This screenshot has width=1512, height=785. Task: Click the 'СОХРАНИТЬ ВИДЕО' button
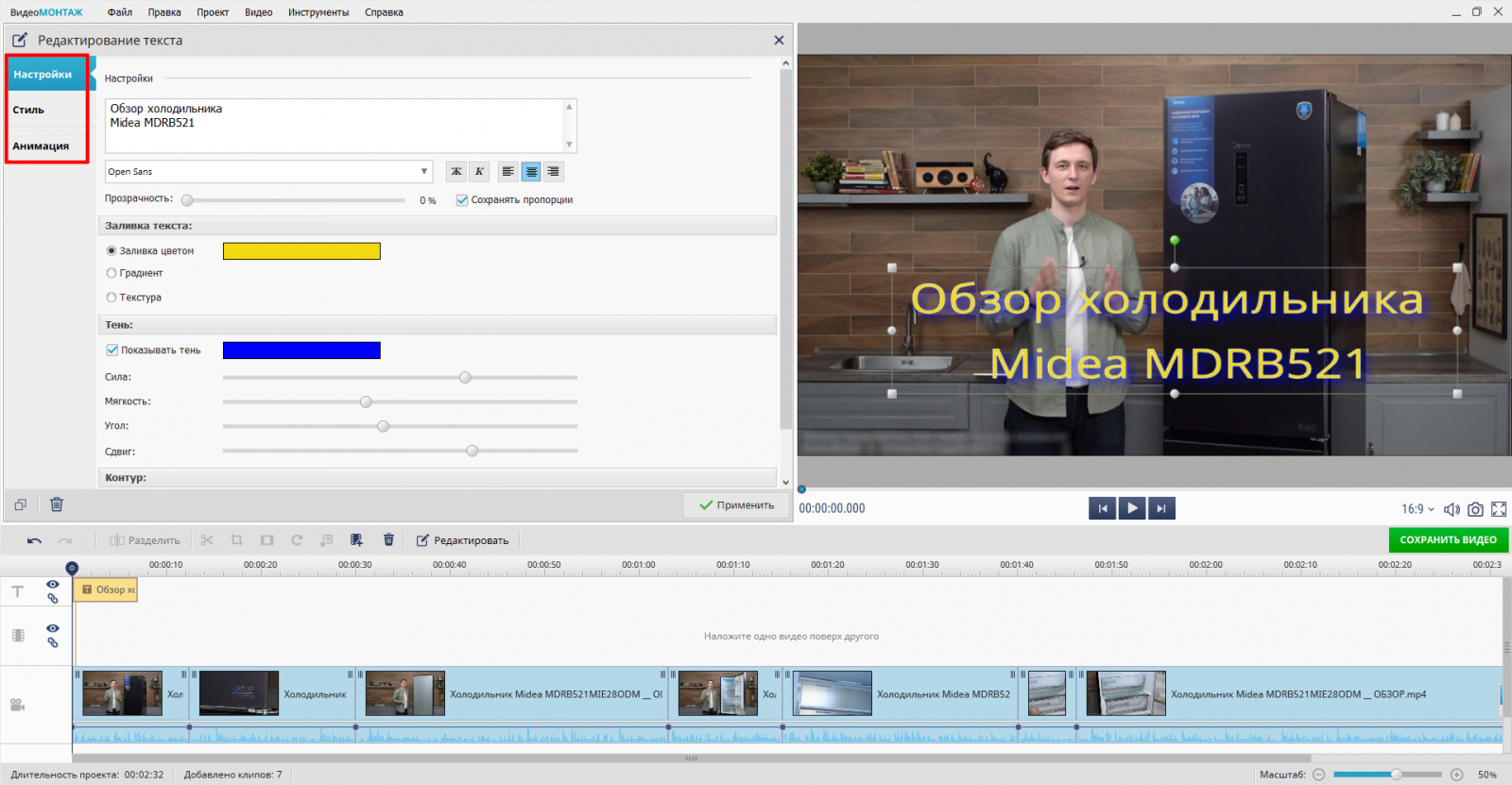tap(1448, 540)
